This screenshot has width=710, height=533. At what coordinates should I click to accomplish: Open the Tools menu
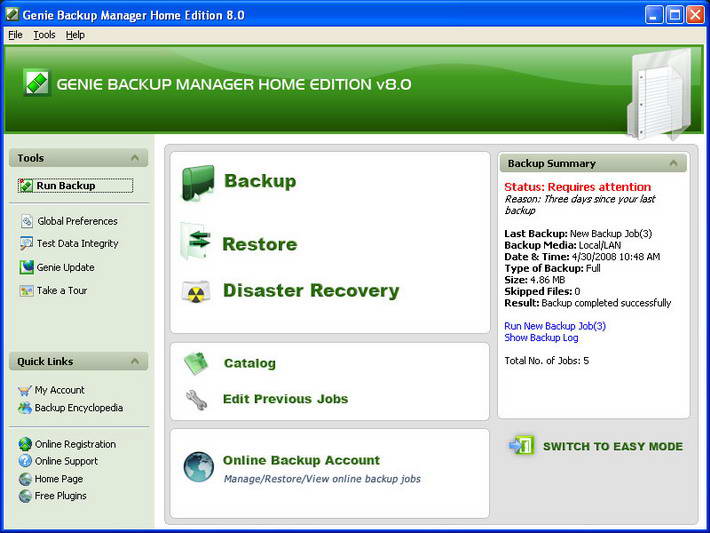pos(44,35)
